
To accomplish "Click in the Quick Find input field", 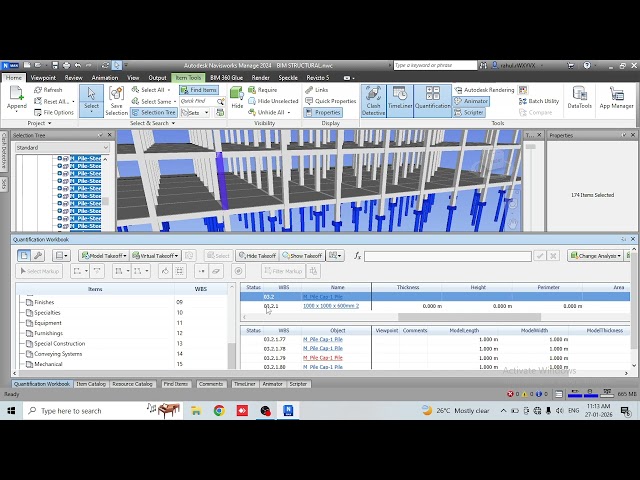I will 200,101.
